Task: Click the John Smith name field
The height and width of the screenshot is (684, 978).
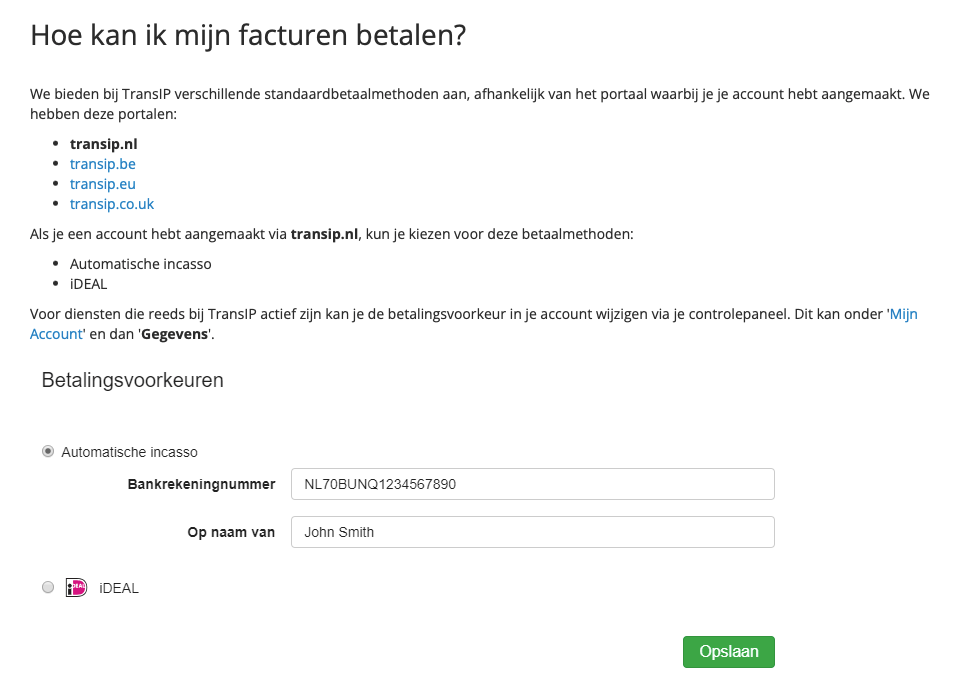Action: pyautogui.click(x=532, y=532)
